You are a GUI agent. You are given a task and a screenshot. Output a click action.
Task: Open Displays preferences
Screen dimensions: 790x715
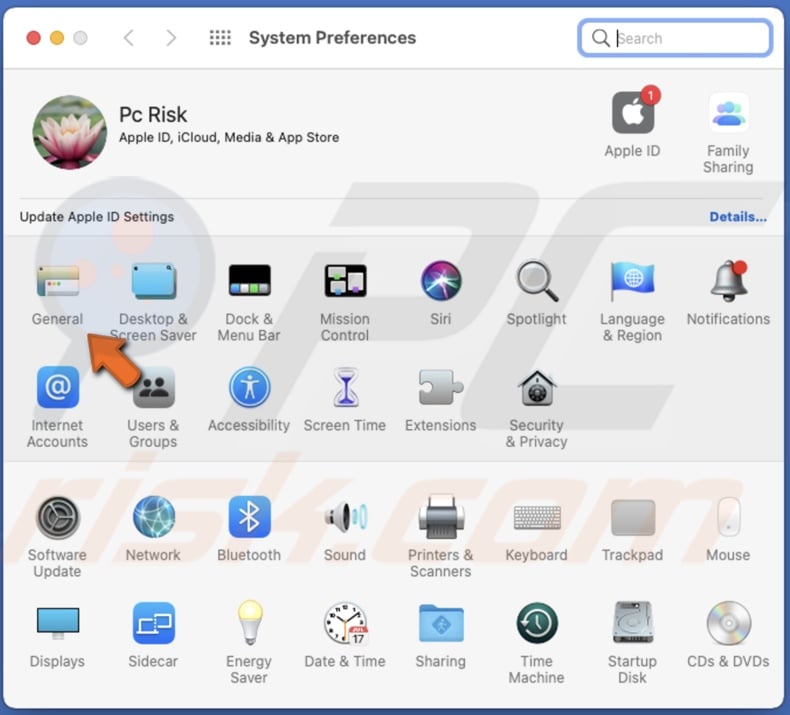[x=58, y=623]
